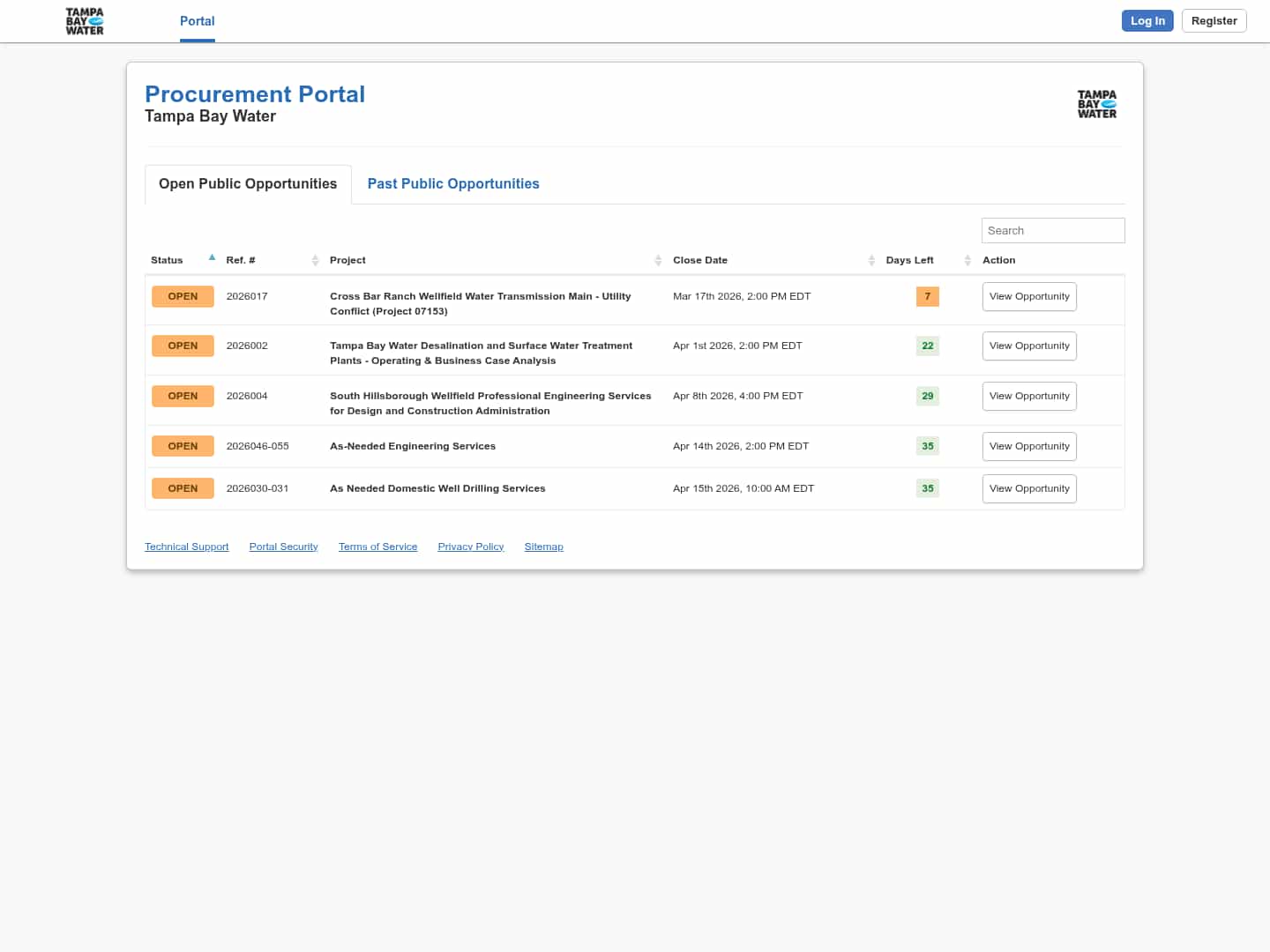Click Tampa Bay Water logo in navbar
Screen dimensions: 1270x952
pyautogui.click(x=85, y=21)
